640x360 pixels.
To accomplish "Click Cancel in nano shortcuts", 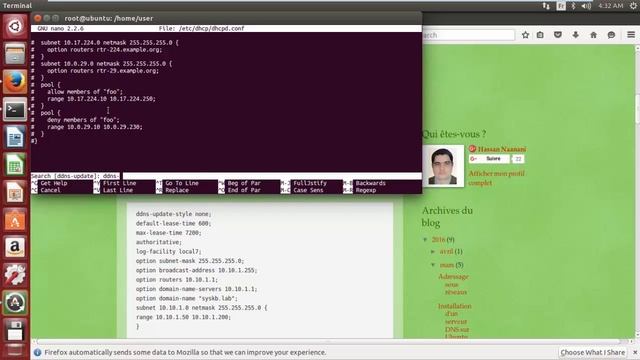I will click(x=50, y=190).
